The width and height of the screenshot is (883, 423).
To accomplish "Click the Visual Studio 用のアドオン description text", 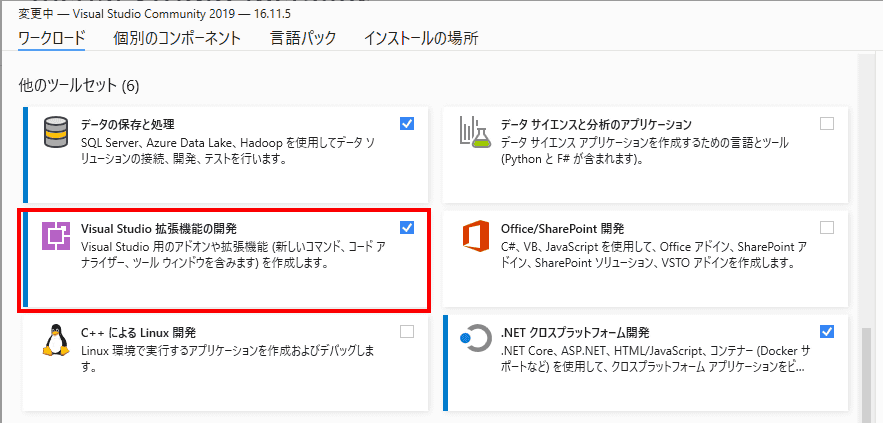I will click(233, 255).
